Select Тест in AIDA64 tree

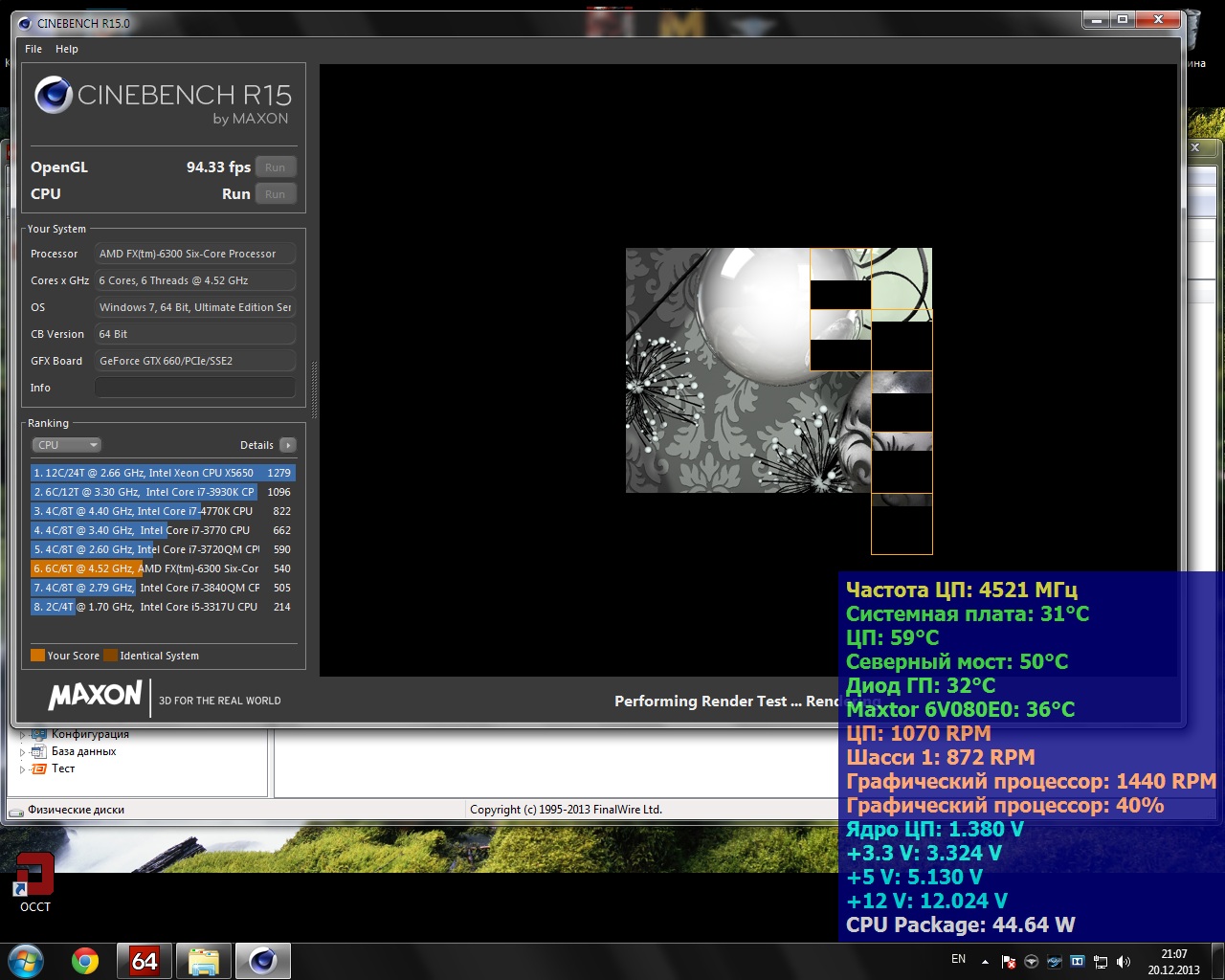pyautogui.click(x=63, y=768)
